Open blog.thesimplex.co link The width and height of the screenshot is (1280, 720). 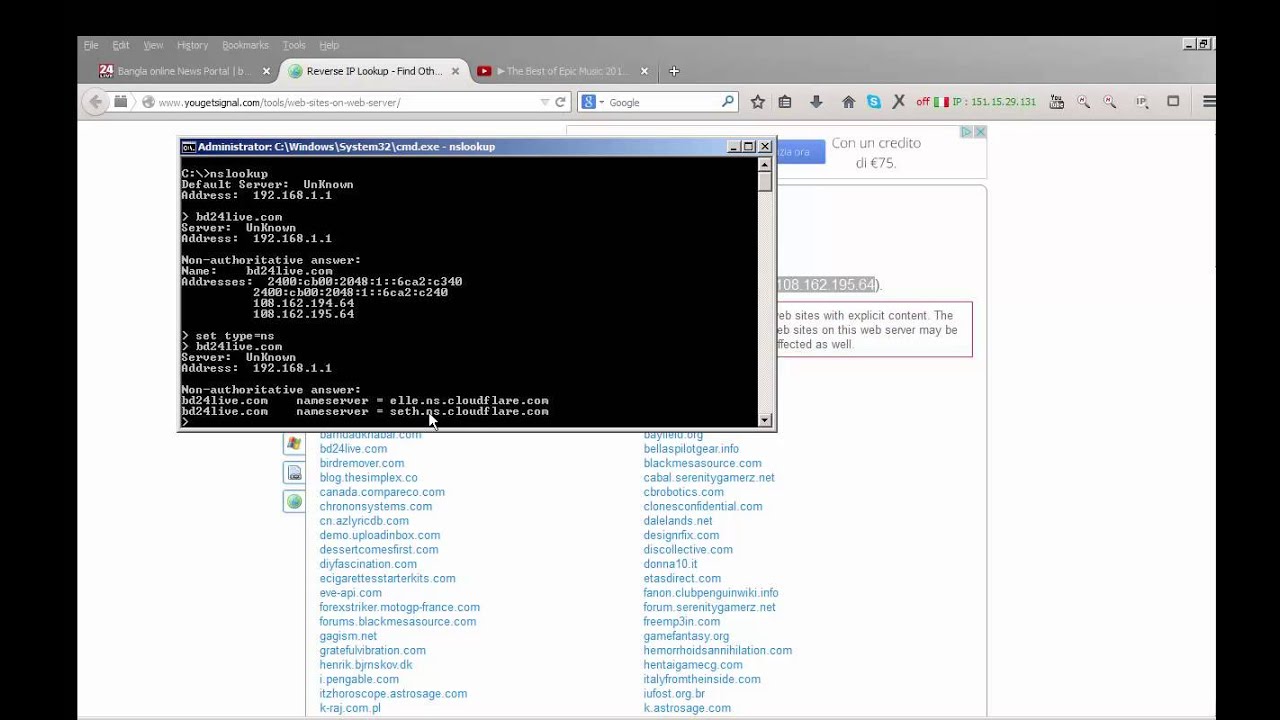pyautogui.click(x=369, y=478)
